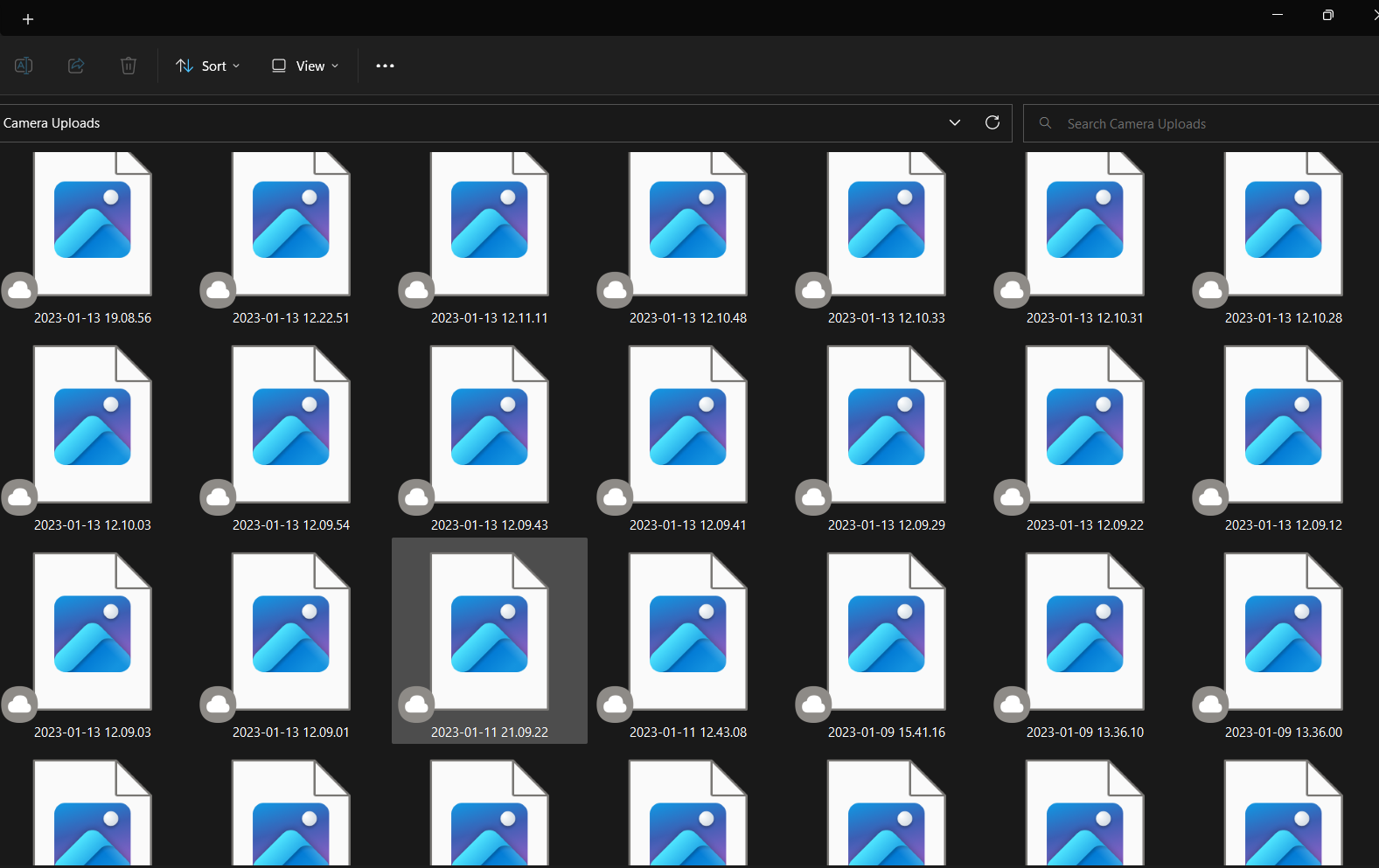The height and width of the screenshot is (868, 1379).
Task: Click the Search Camera Uploads field
Action: click(x=1201, y=123)
